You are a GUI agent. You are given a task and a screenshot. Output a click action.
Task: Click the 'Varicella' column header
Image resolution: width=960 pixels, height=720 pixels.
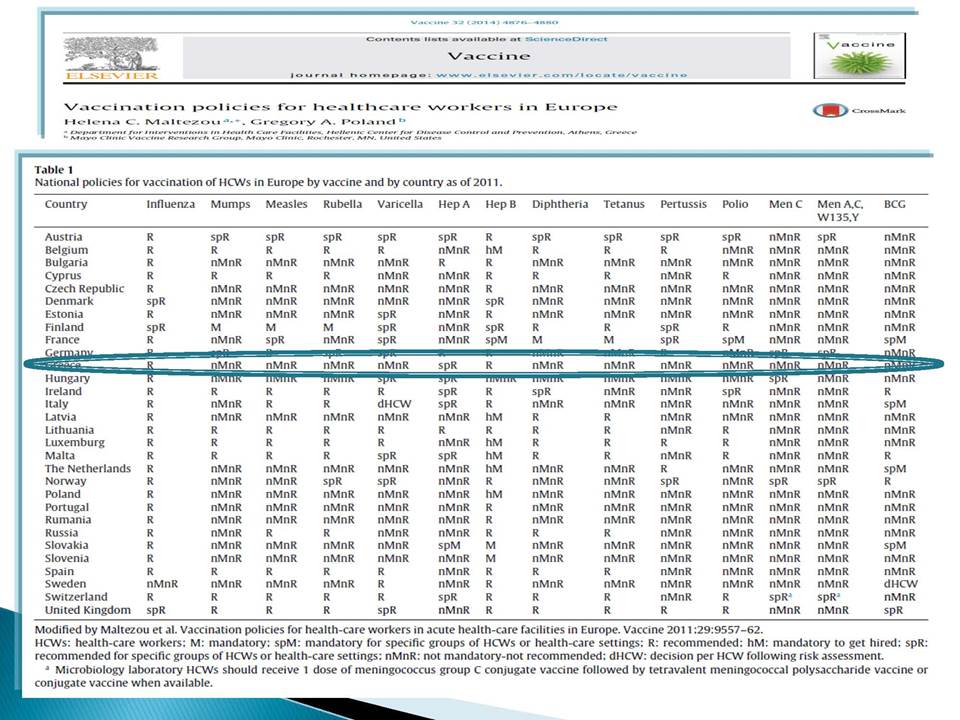[400, 204]
